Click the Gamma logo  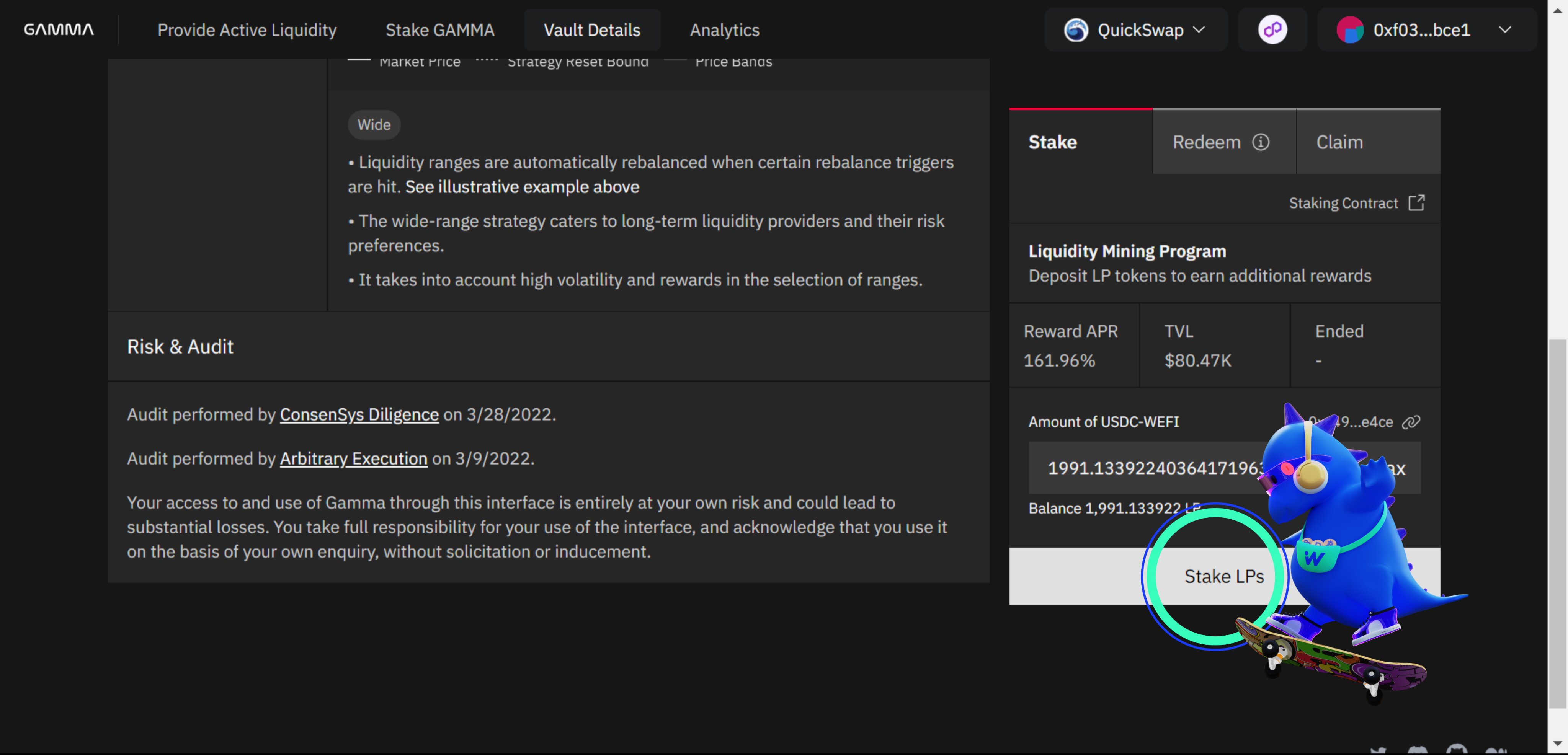(x=59, y=29)
